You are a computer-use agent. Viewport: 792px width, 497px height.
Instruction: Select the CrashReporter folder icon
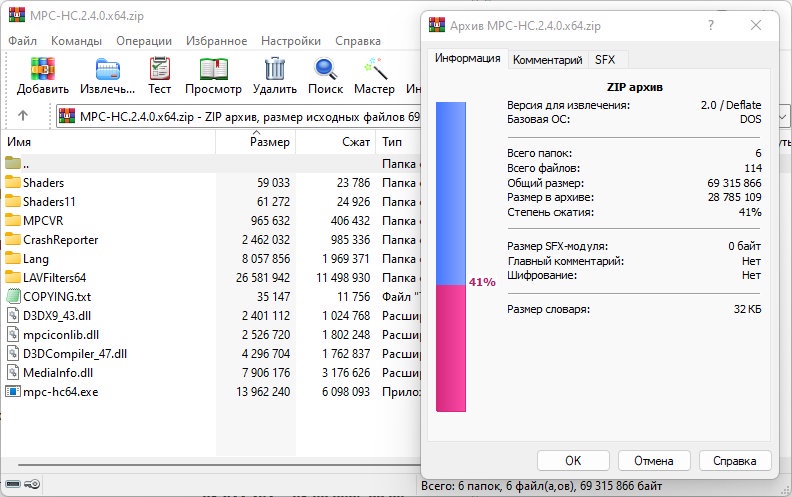click(13, 239)
